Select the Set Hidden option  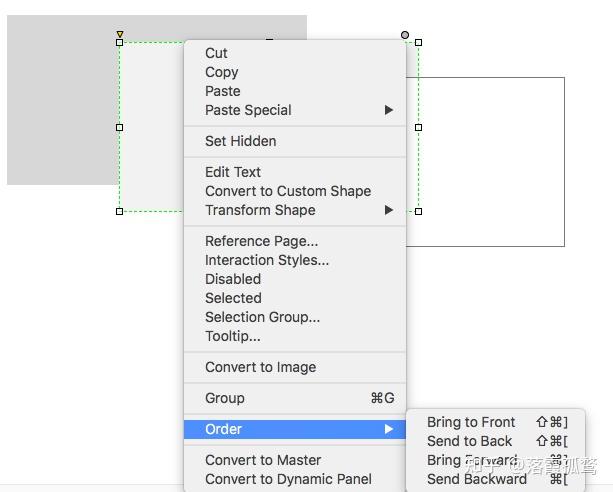point(240,141)
